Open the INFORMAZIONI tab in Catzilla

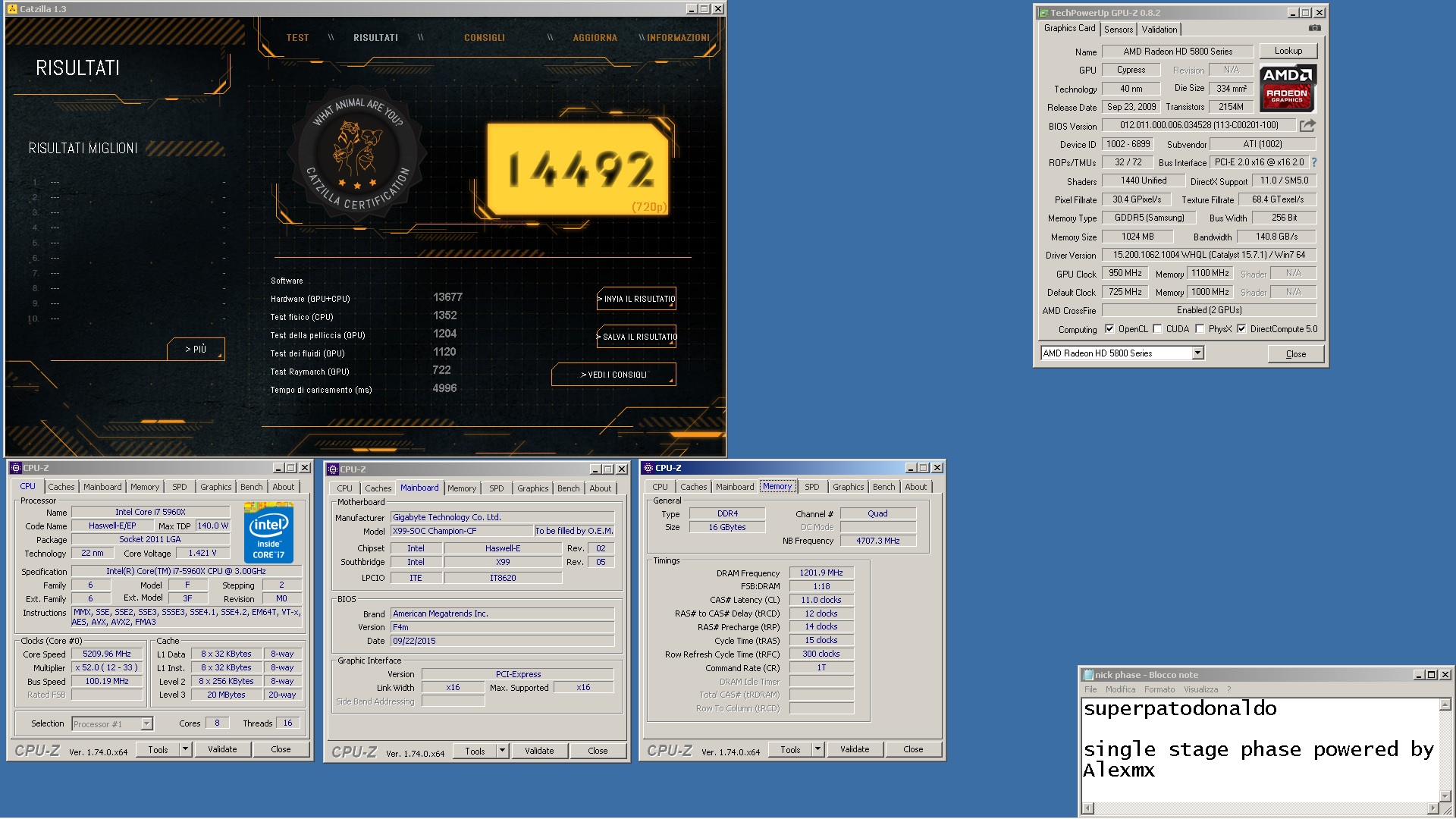coord(679,38)
